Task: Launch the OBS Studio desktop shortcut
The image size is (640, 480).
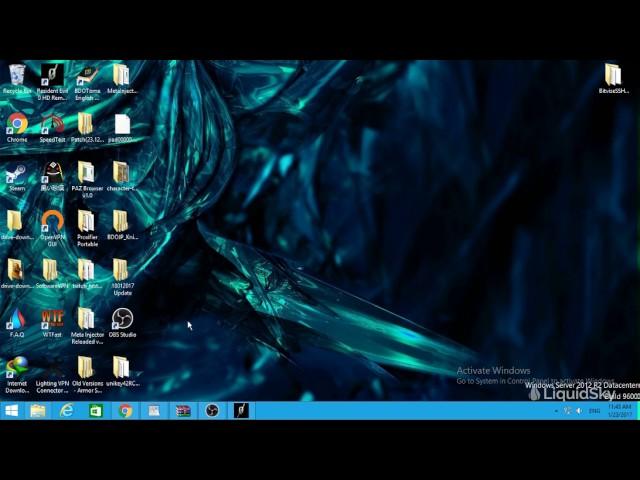Action: coord(122,323)
